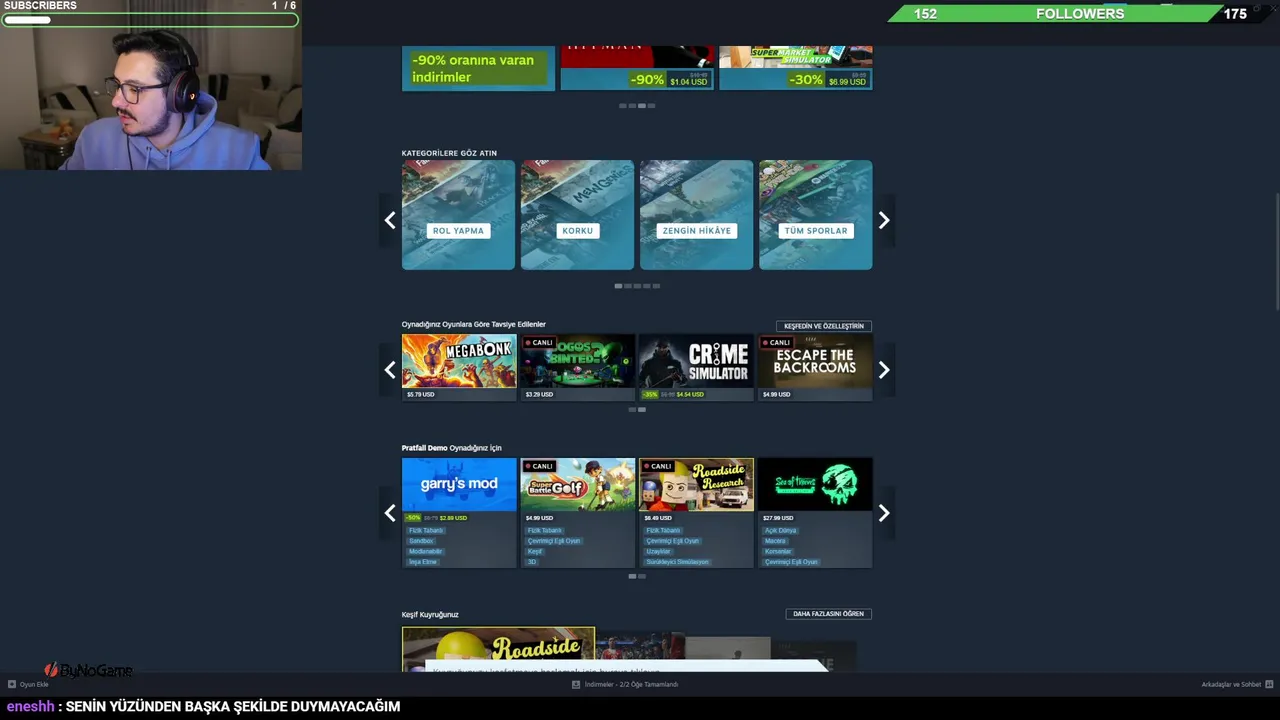Open the garry's mod thumbnail
The width and height of the screenshot is (1280, 720).
459,484
